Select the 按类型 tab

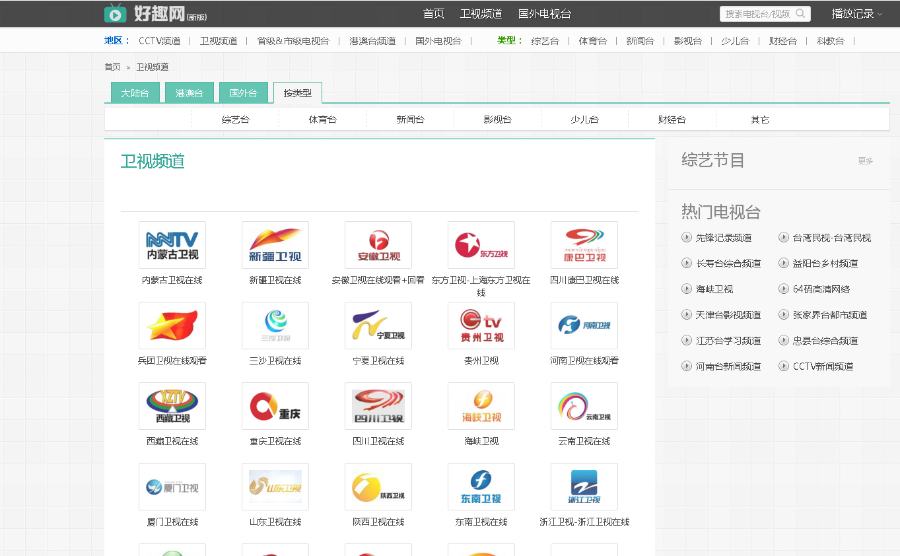coord(297,93)
